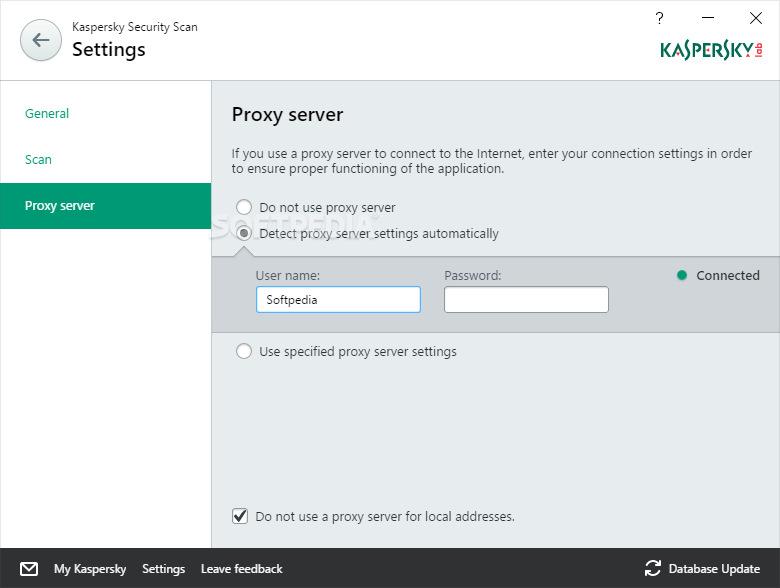Click the Password: label
The image size is (780, 588).
tap(473, 276)
